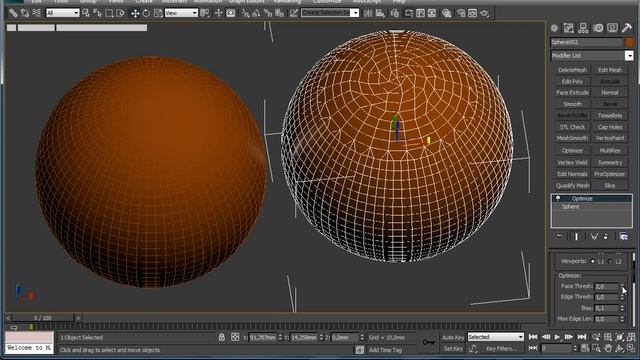Screen dimensions: 640x360
Task: Click Maximize Viewport Toggle icon
Action: coord(631,348)
